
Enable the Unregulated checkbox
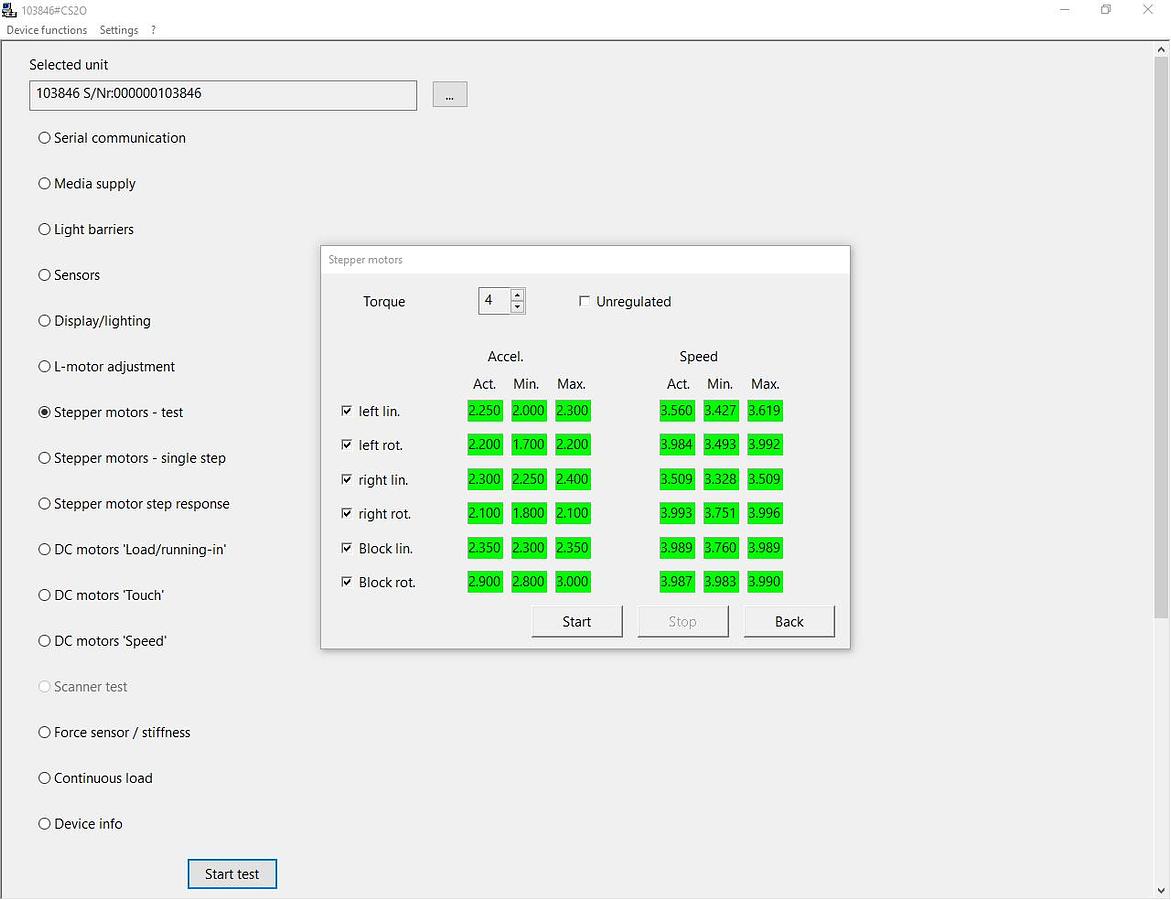585,301
